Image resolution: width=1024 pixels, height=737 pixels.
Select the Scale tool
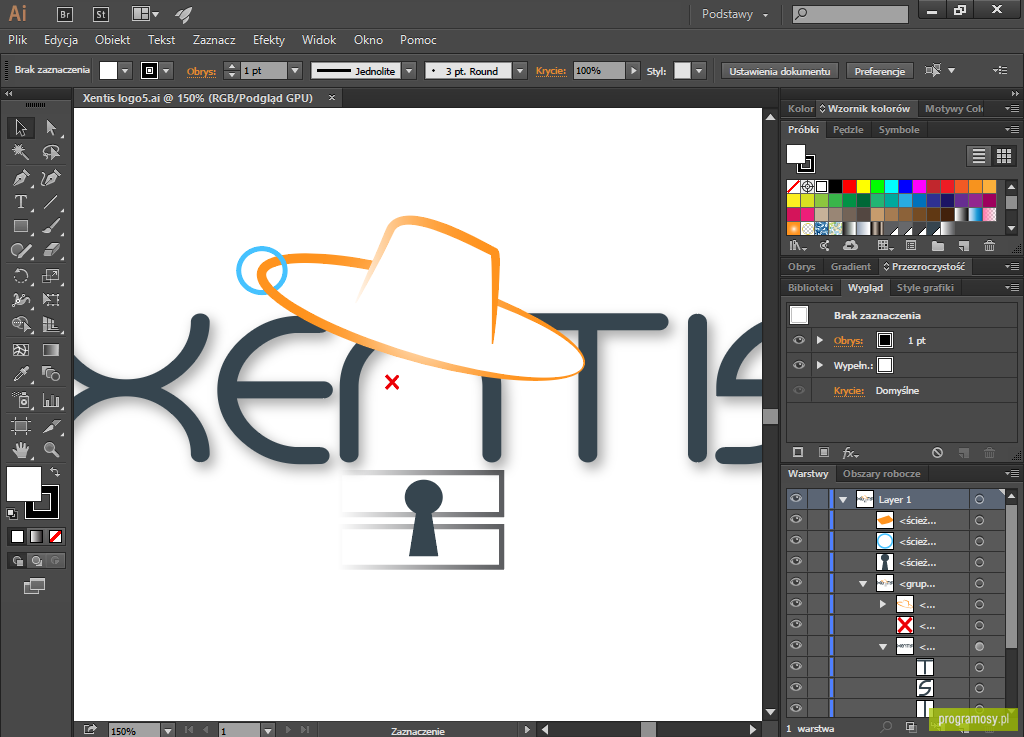(51, 275)
